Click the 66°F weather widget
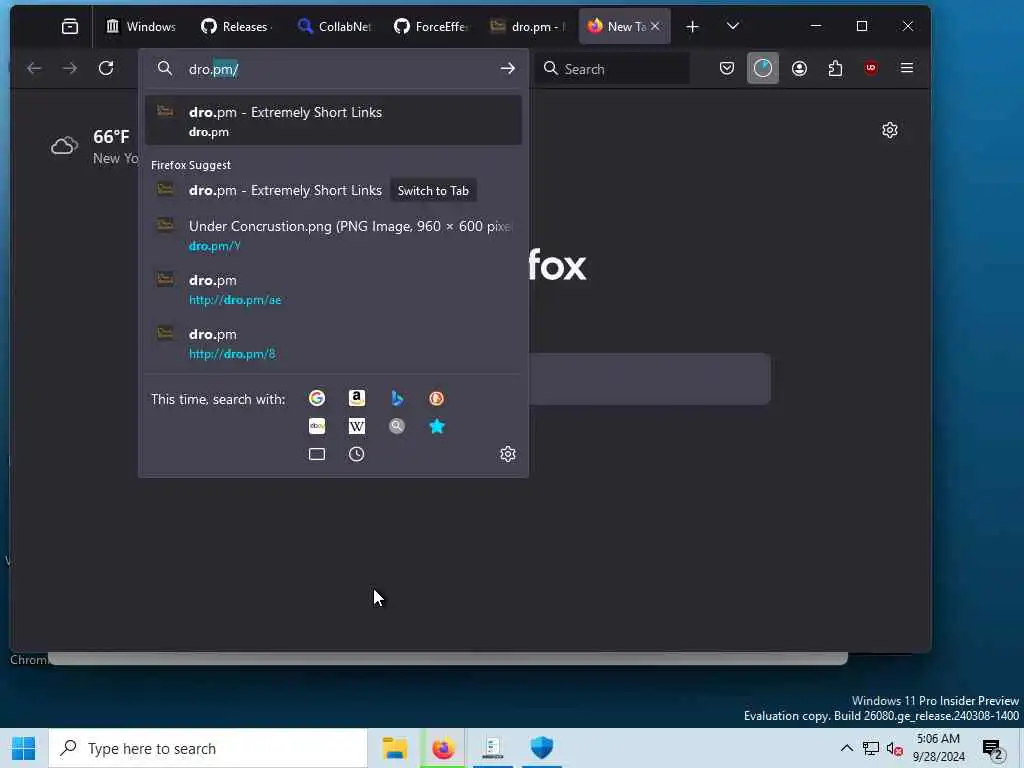The width and height of the screenshot is (1024, 768). [95, 146]
